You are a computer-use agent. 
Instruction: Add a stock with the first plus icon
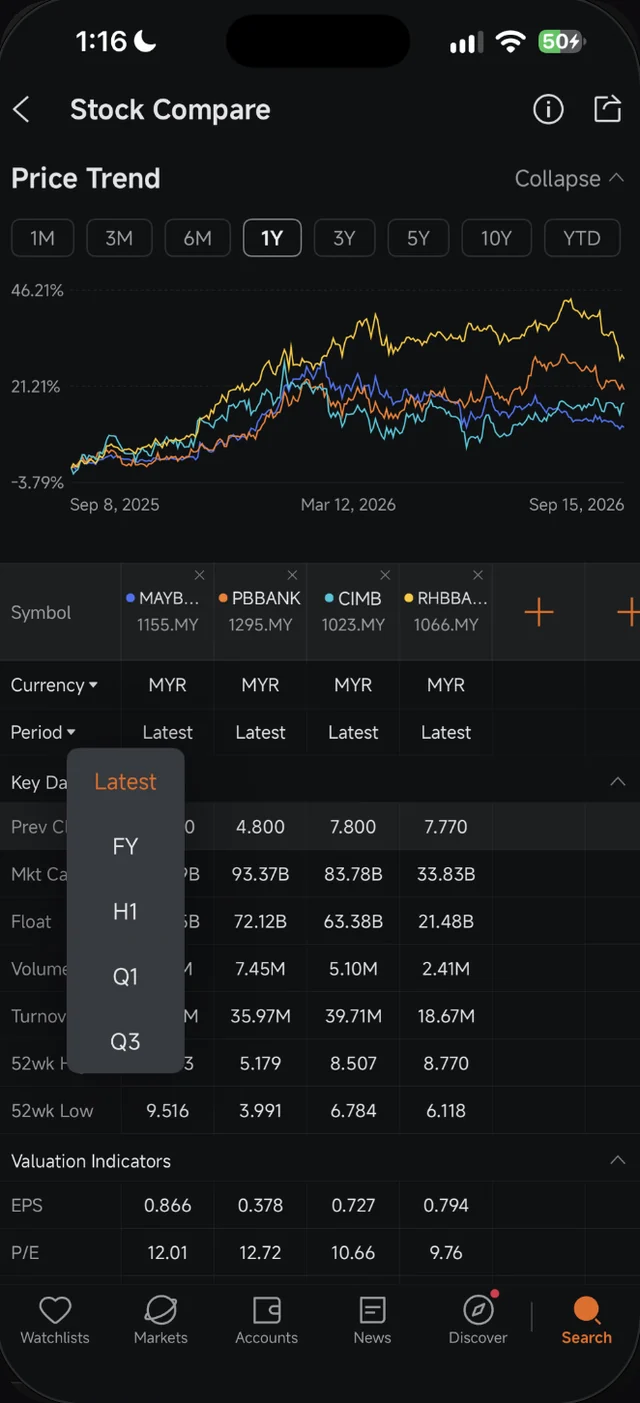pyautogui.click(x=539, y=612)
